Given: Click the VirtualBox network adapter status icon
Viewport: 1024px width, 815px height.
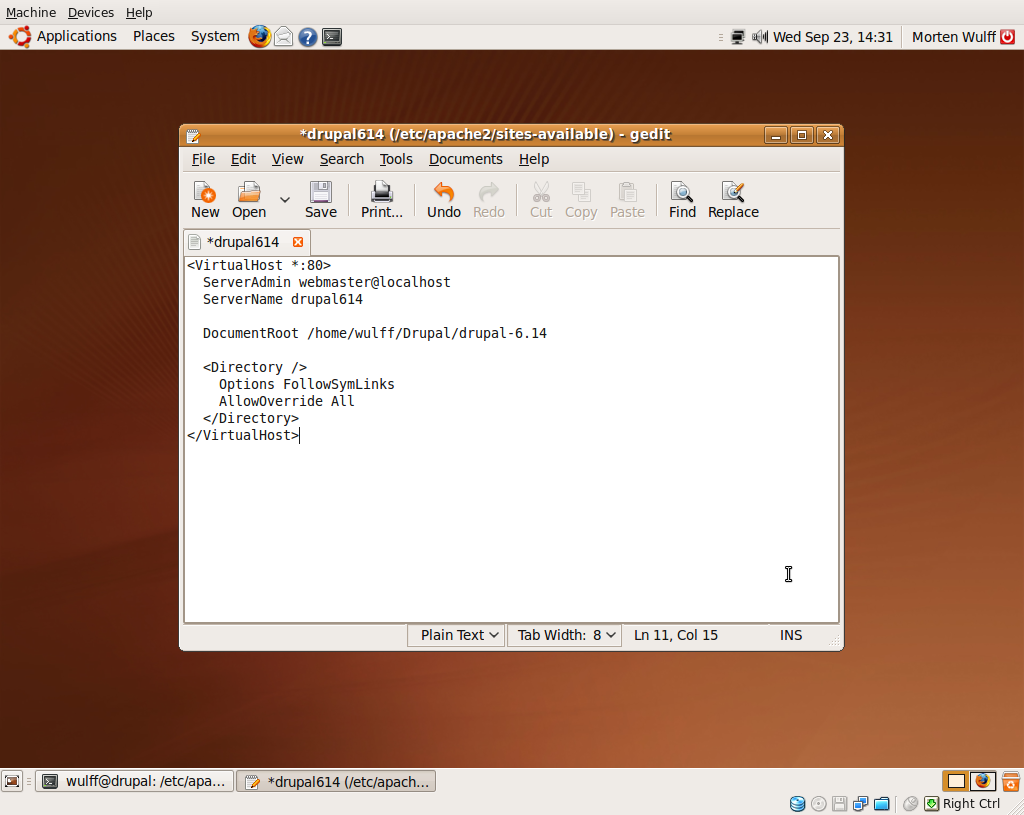Looking at the screenshot, I should [x=861, y=803].
